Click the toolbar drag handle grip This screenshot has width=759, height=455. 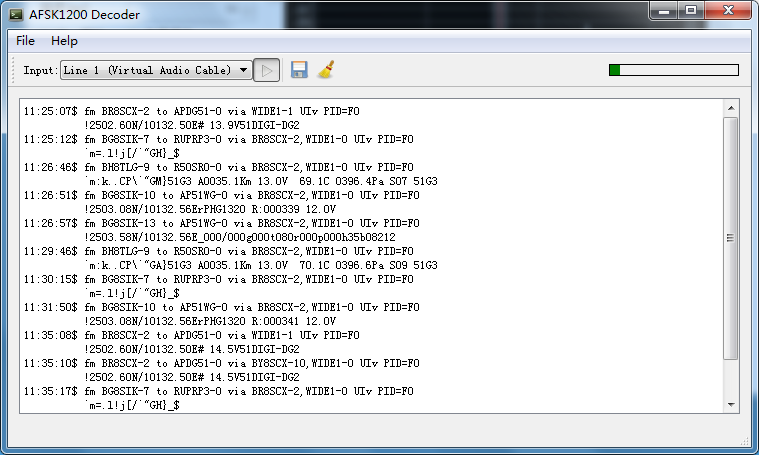pos(13,70)
